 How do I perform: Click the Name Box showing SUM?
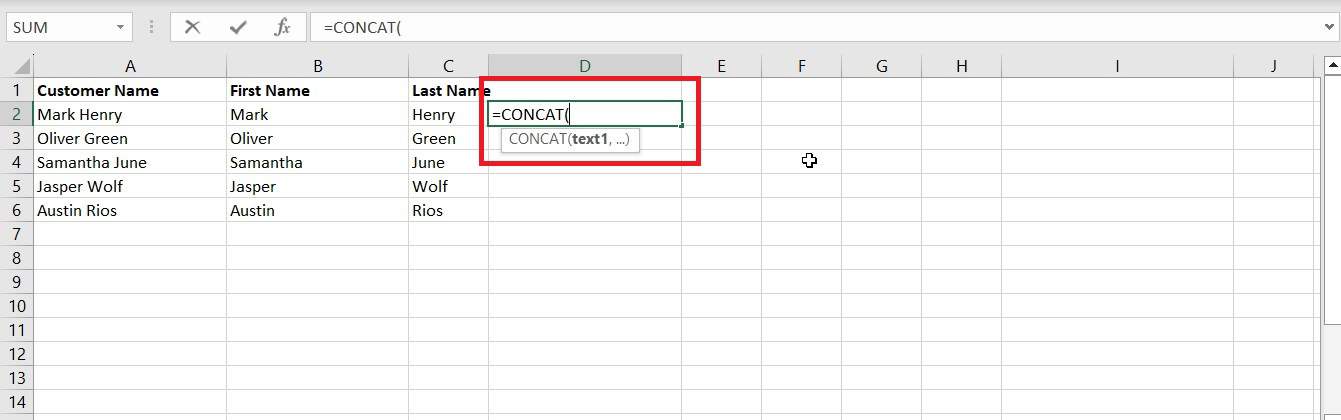60,27
